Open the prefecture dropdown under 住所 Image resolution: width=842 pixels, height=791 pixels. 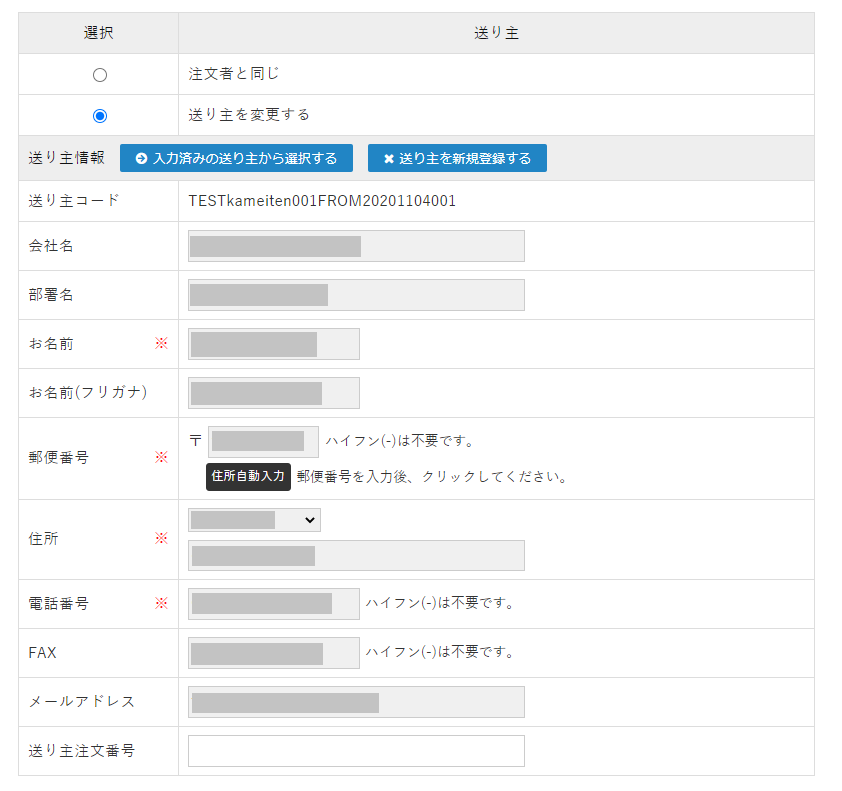pyautogui.click(x=254, y=520)
